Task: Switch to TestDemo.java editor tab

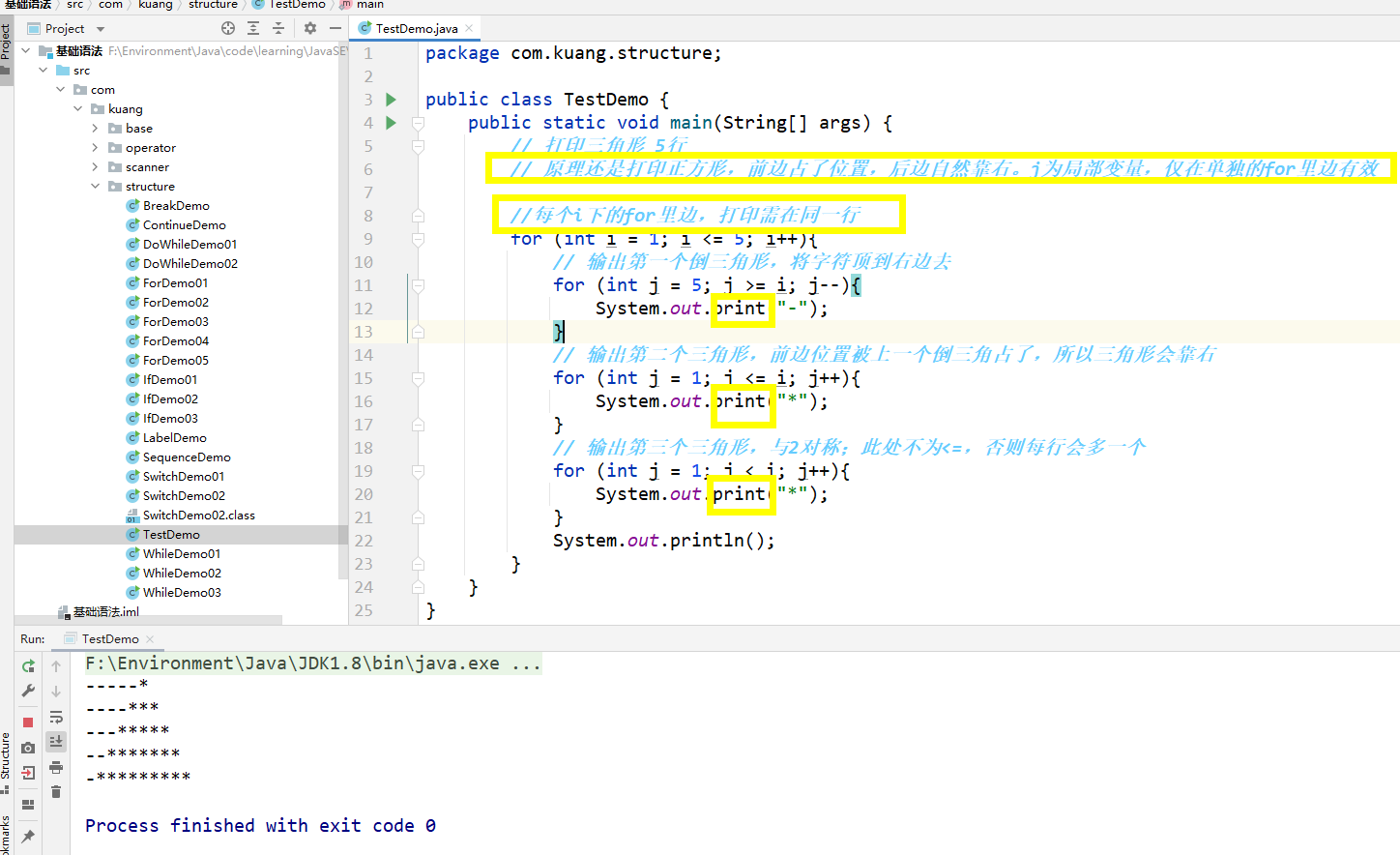Action: (416, 28)
